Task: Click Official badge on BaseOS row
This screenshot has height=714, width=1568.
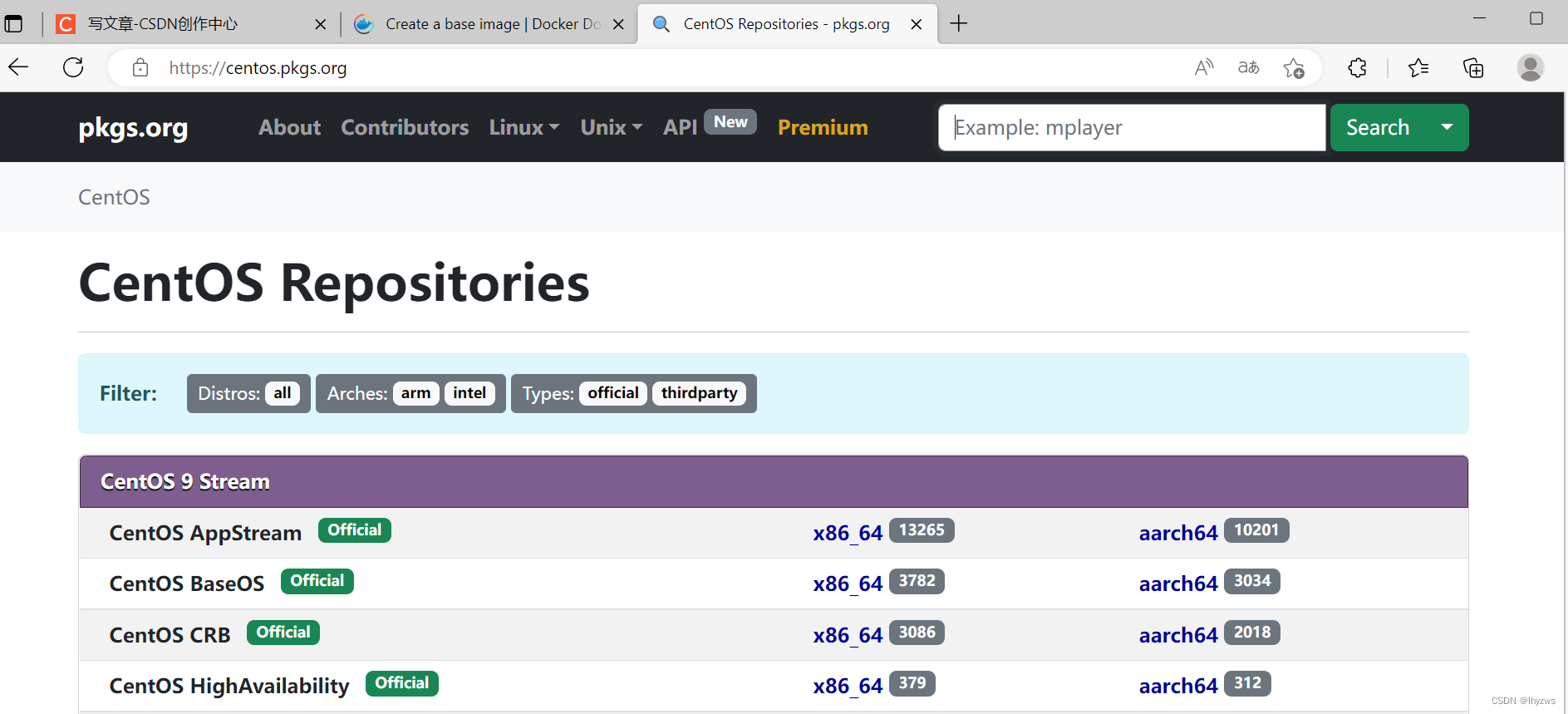Action: coord(317,581)
